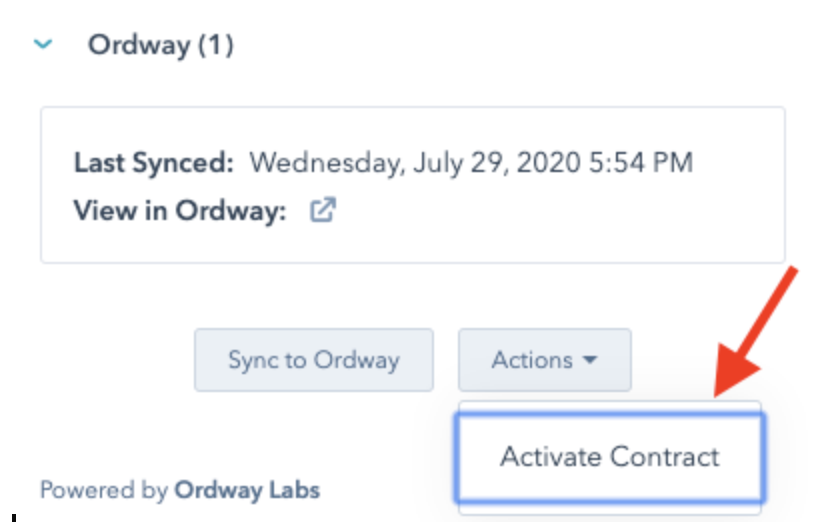This screenshot has height=522, width=831.
Task: Open the external link icon beside View in Ordway
Action: pyautogui.click(x=323, y=210)
